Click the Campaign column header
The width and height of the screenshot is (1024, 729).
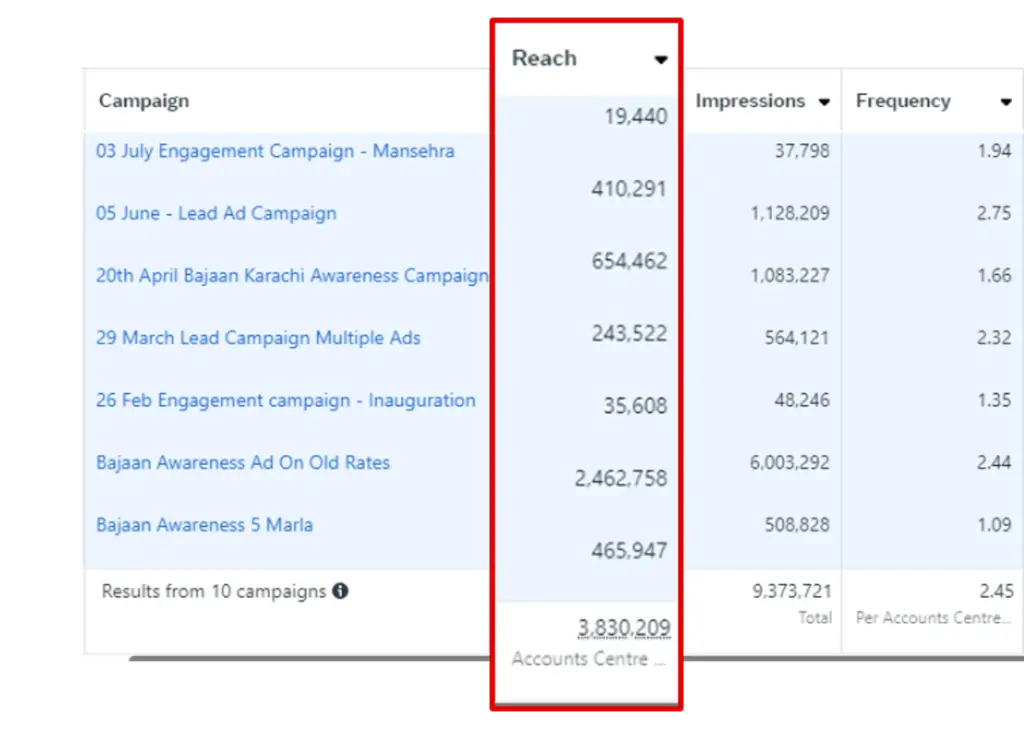(x=144, y=101)
